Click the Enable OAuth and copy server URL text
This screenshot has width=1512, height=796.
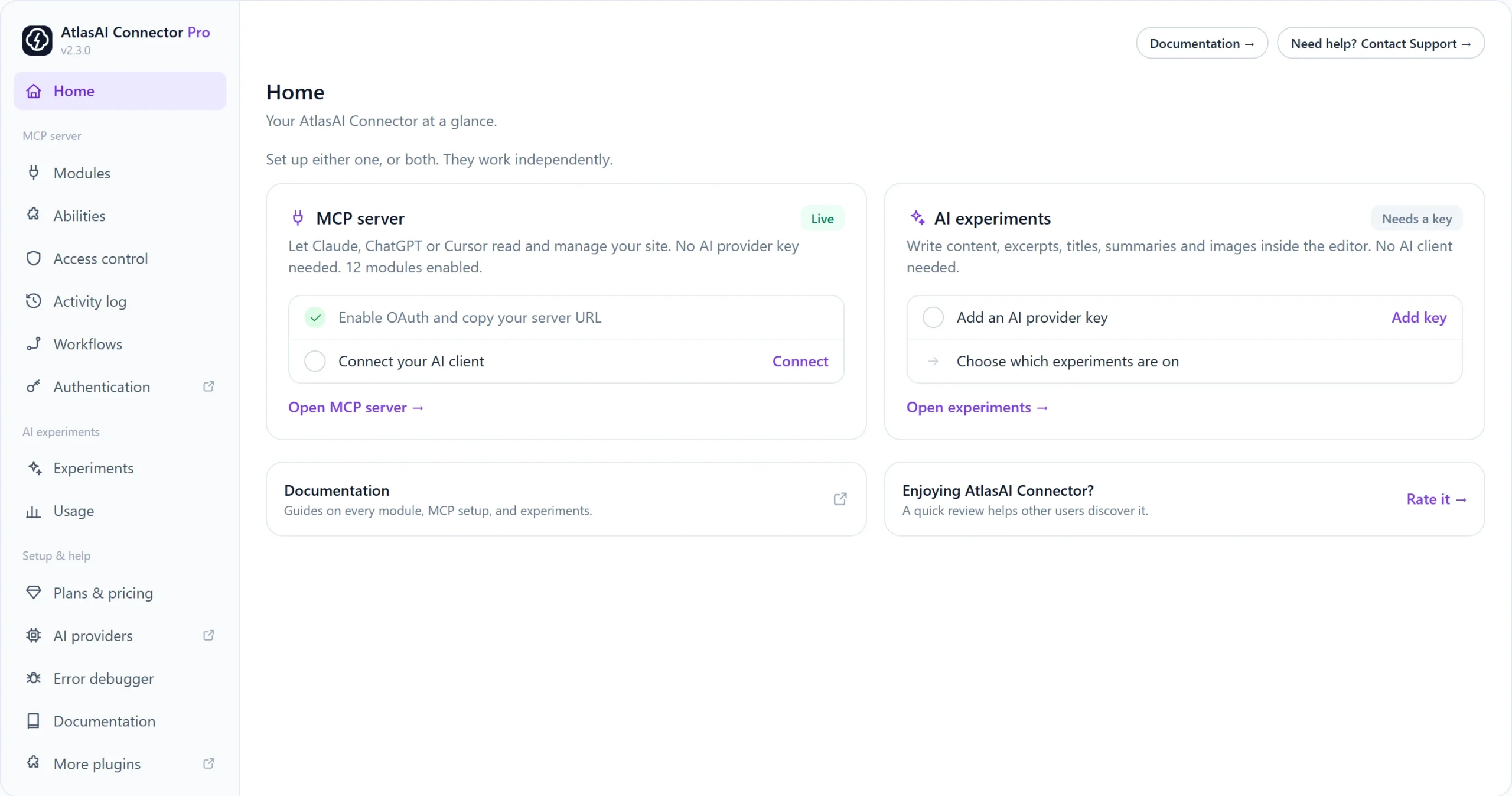pos(470,317)
